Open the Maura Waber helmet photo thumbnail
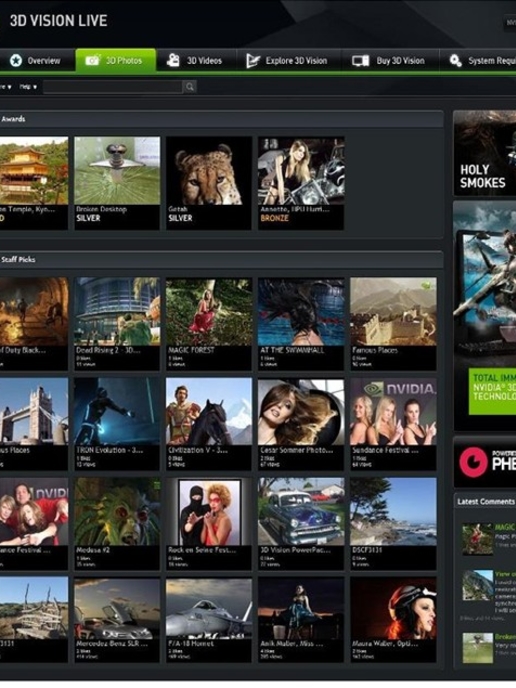516x688 pixels. 393,608
